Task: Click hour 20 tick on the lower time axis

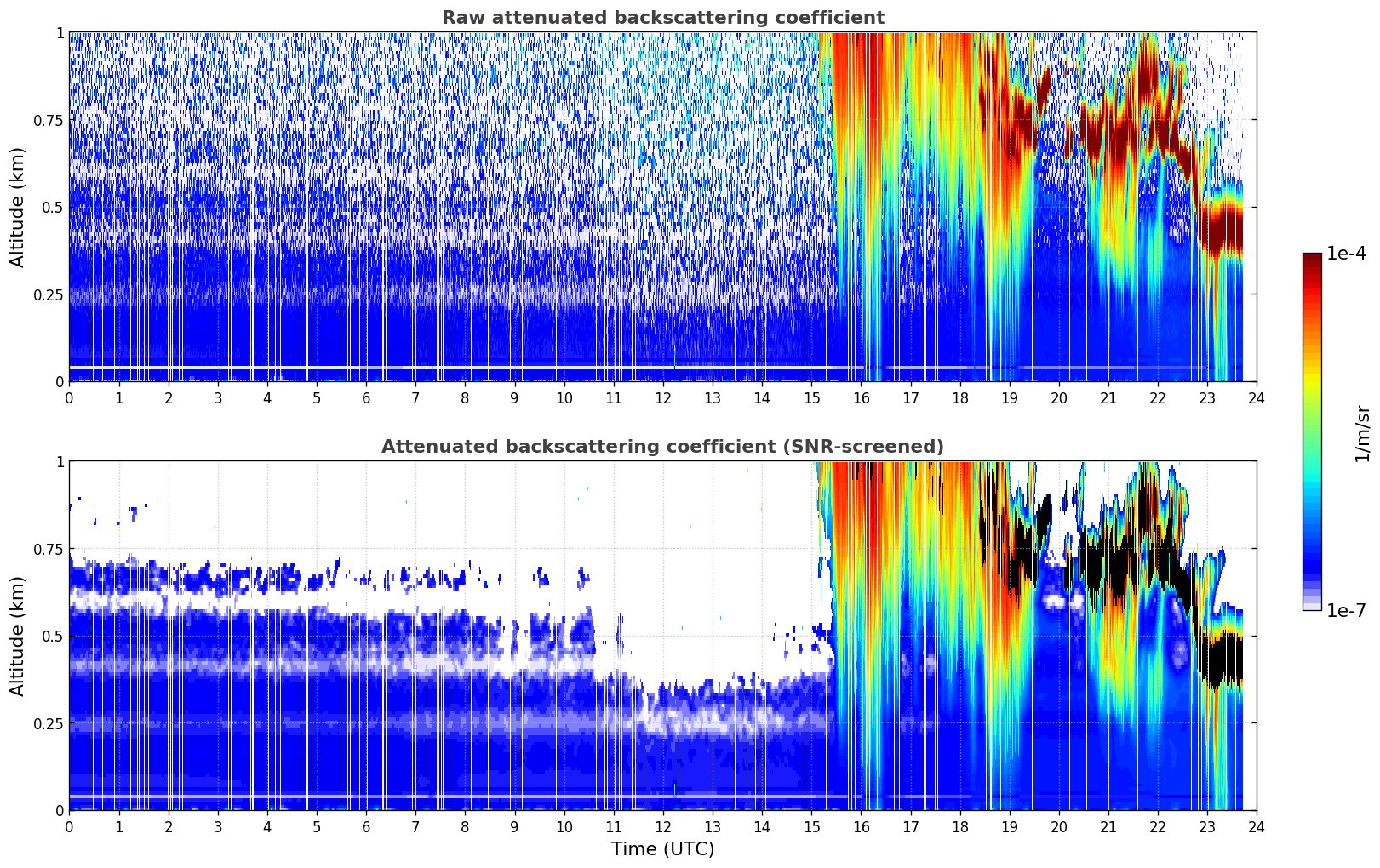Action: (1059, 826)
